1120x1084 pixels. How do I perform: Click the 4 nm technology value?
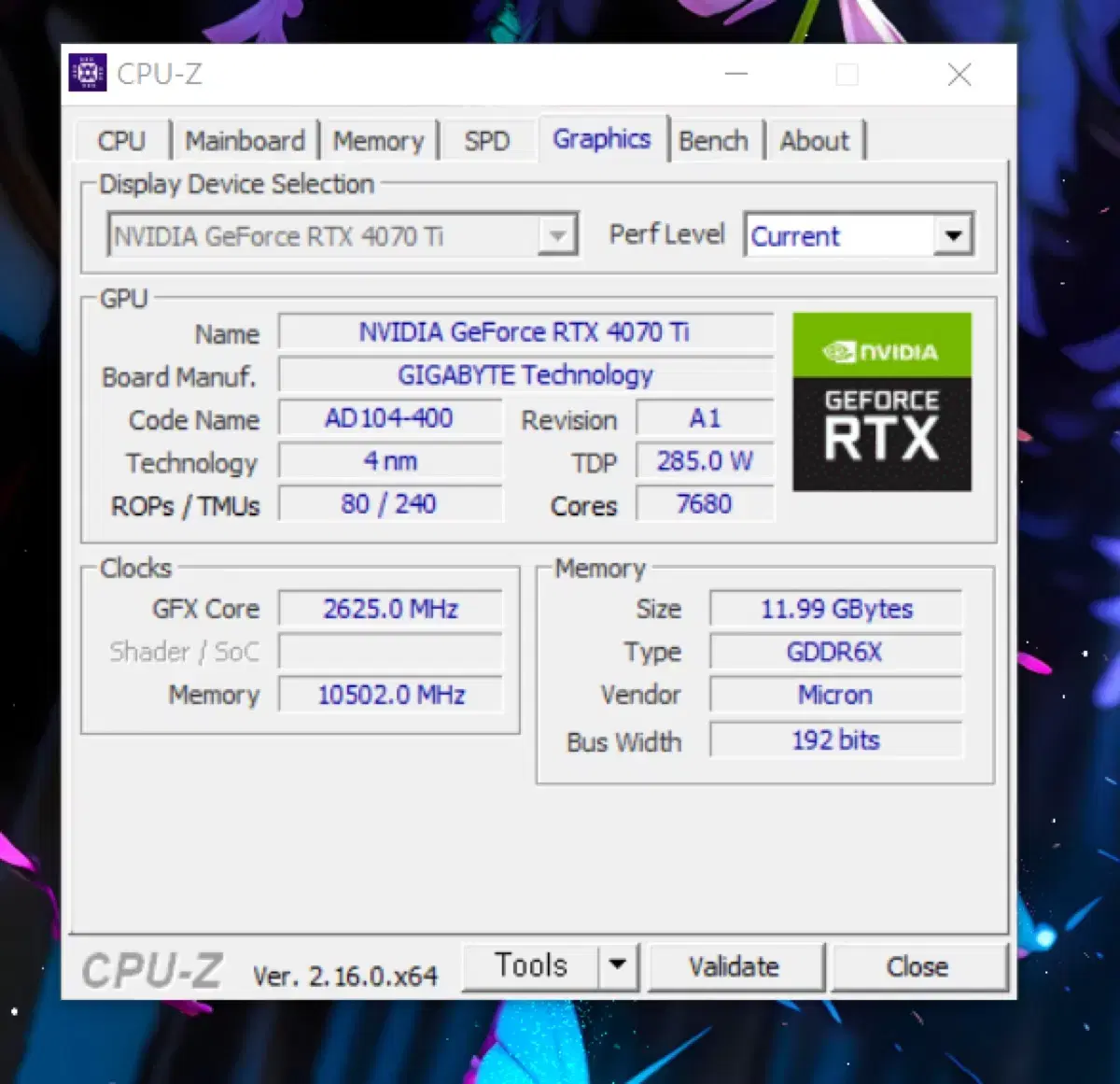pyautogui.click(x=389, y=461)
